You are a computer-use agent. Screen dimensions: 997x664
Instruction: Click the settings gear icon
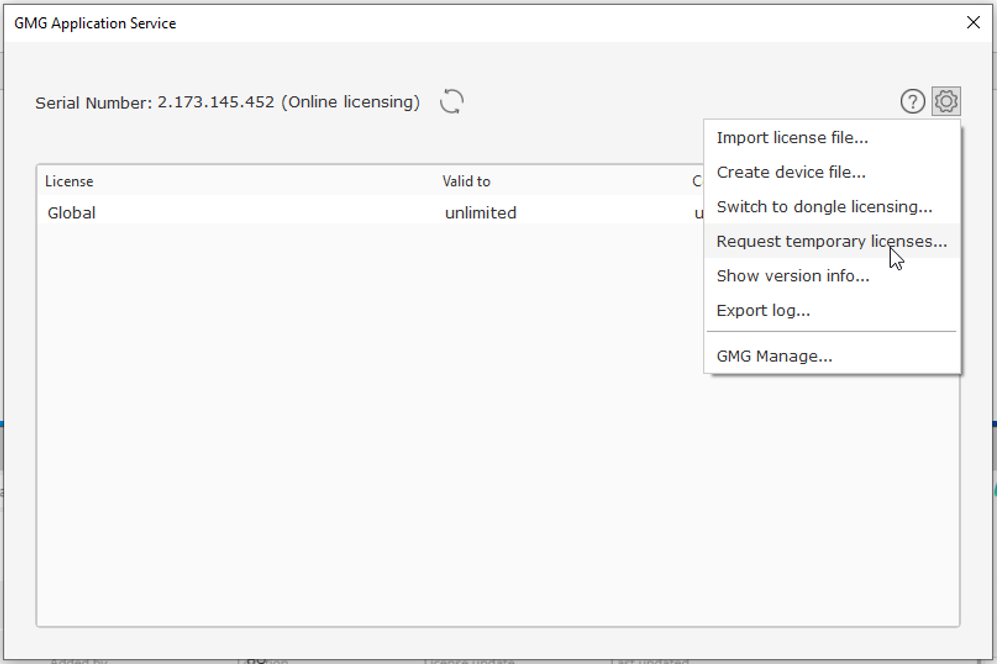946,101
